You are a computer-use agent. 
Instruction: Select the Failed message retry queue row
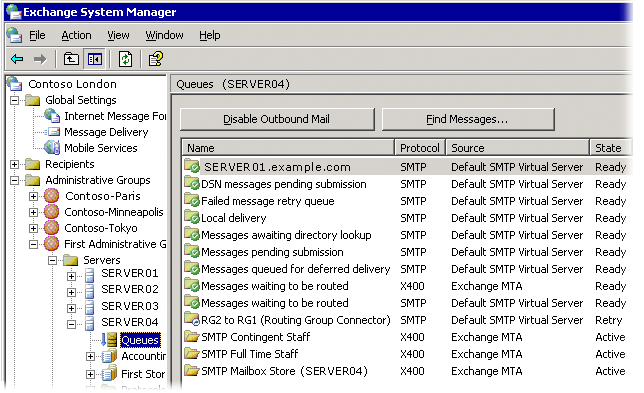point(407,201)
